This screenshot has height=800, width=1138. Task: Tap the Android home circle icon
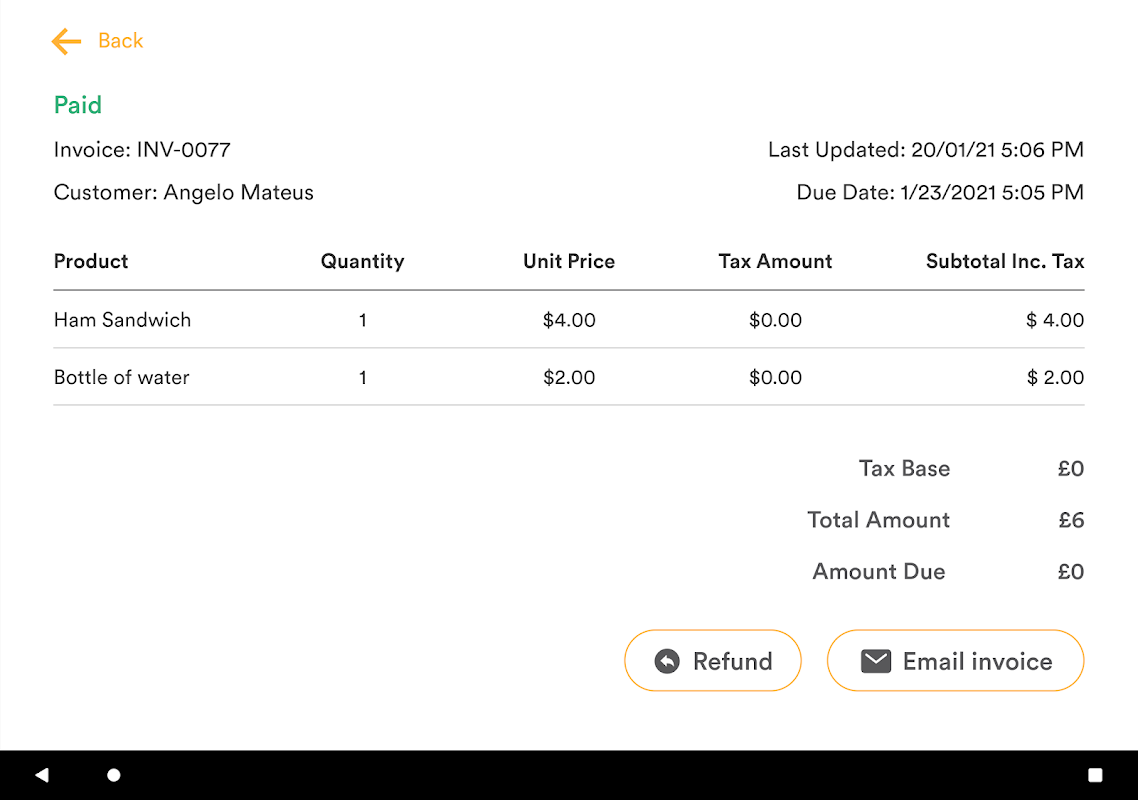point(114,775)
